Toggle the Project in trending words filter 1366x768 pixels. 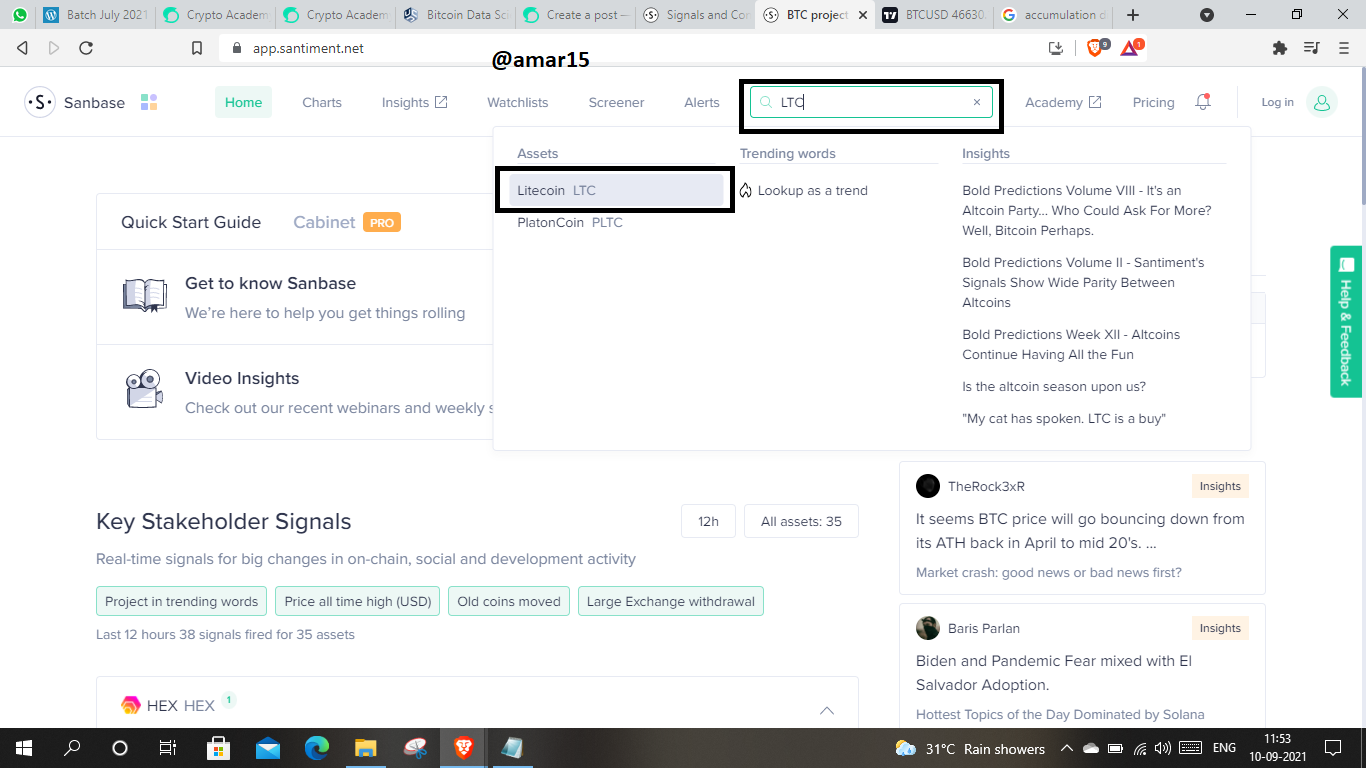pos(182,601)
